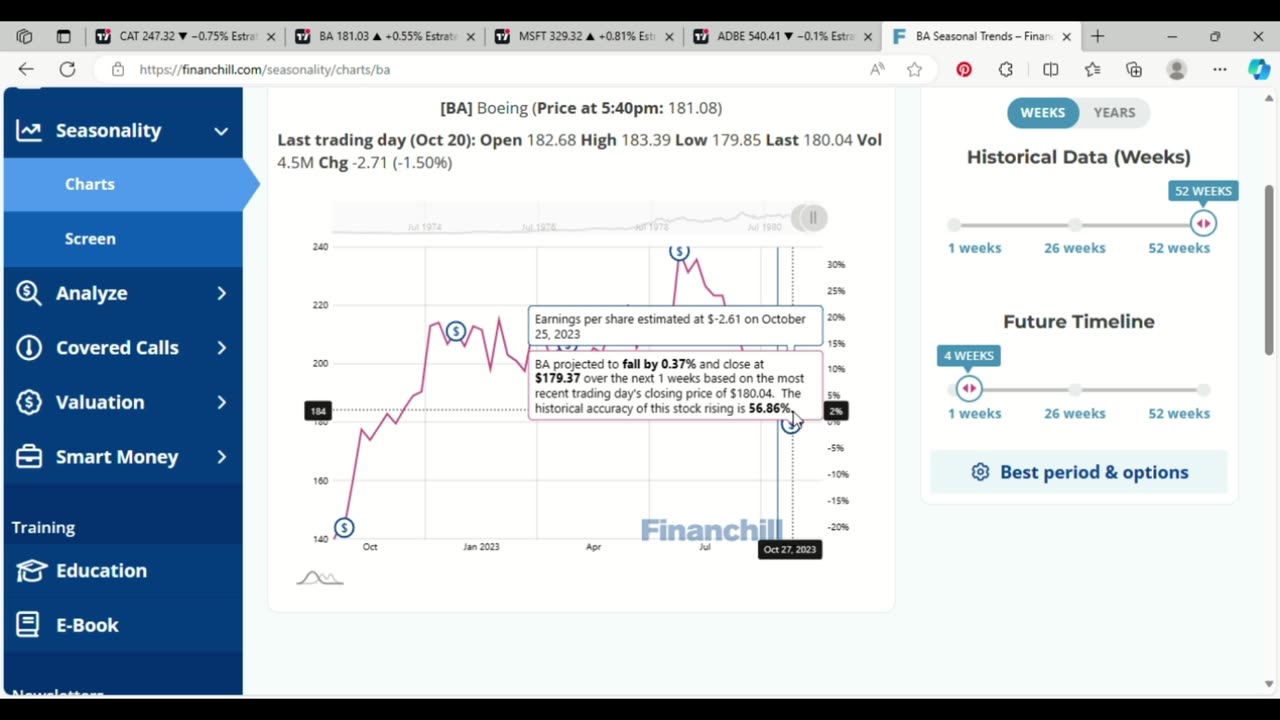
Task: Open Edge Settings and more menu
Action: pyautogui.click(x=1220, y=69)
